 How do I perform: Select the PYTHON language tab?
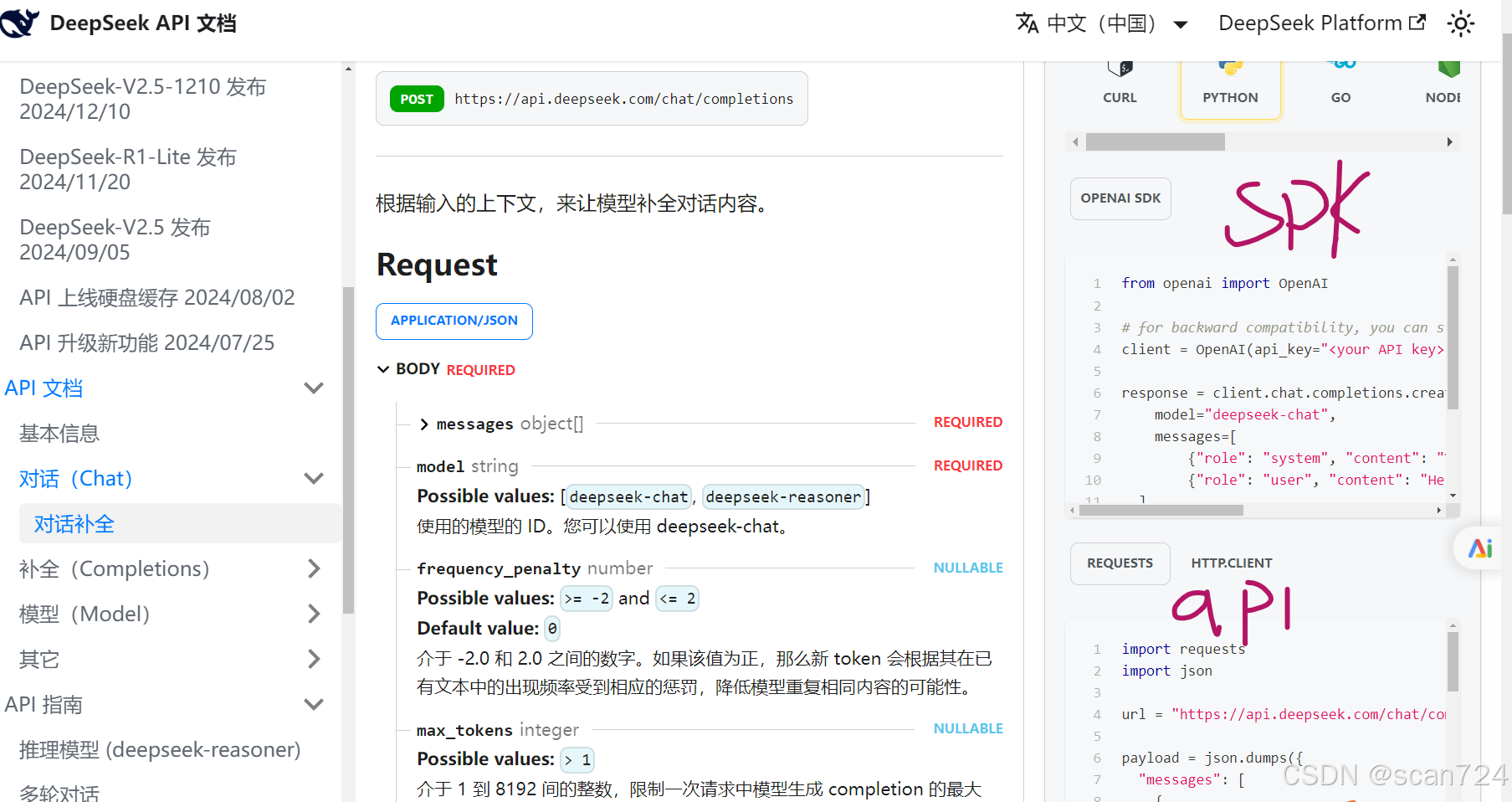1230,90
